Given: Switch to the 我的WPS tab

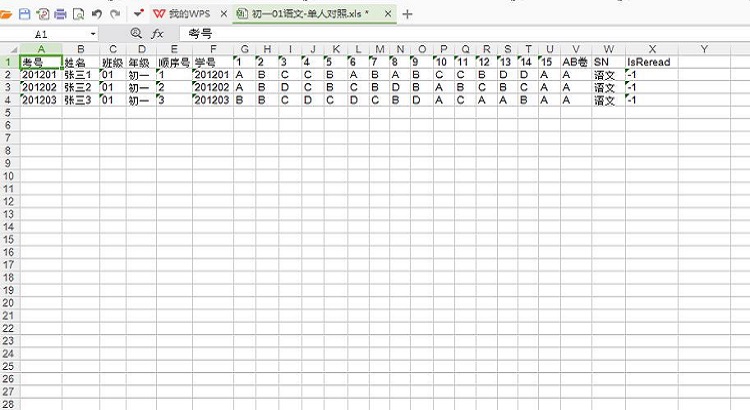Looking at the screenshot, I should point(184,14).
